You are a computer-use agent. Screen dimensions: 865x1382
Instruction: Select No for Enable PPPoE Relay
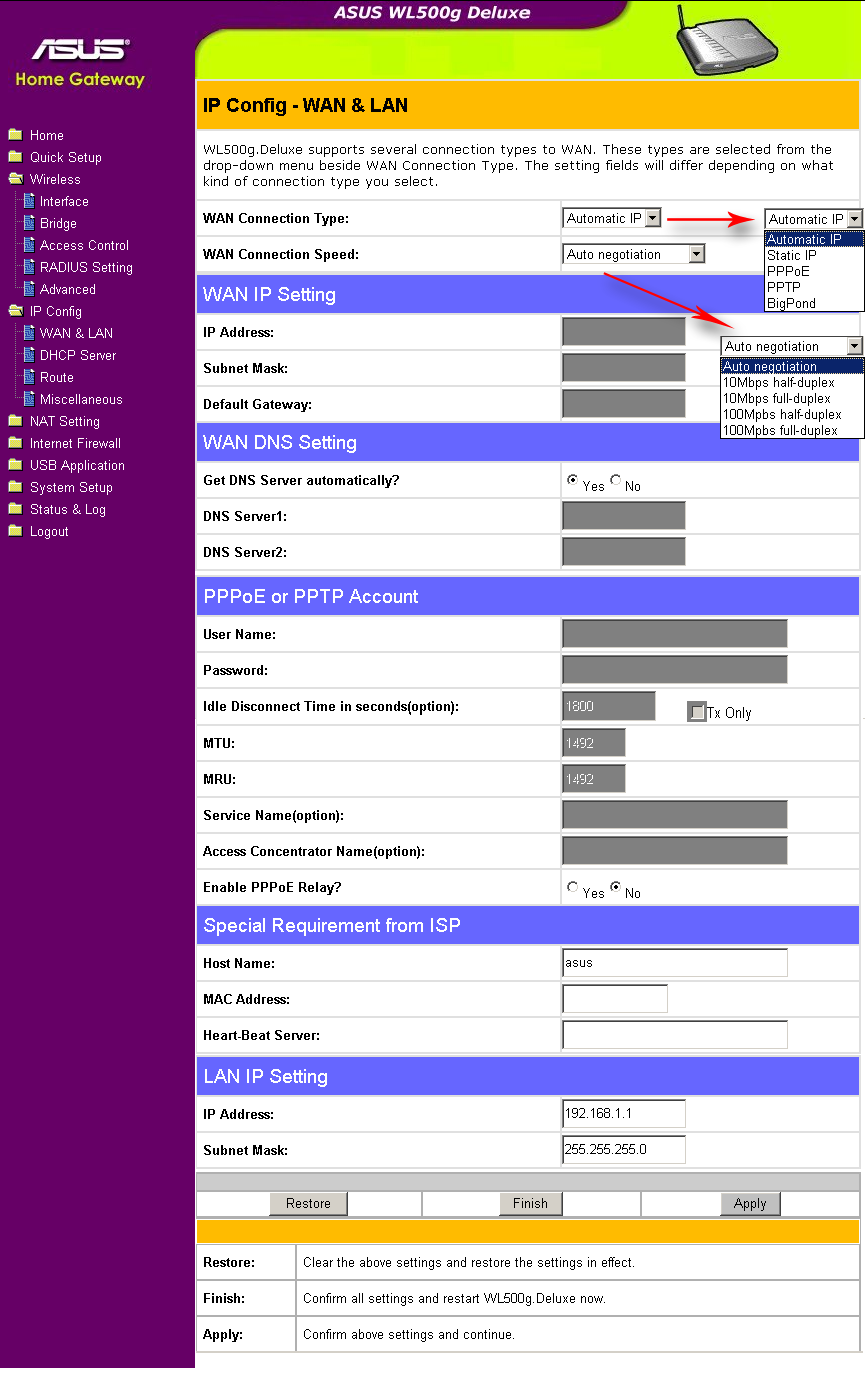(x=615, y=887)
